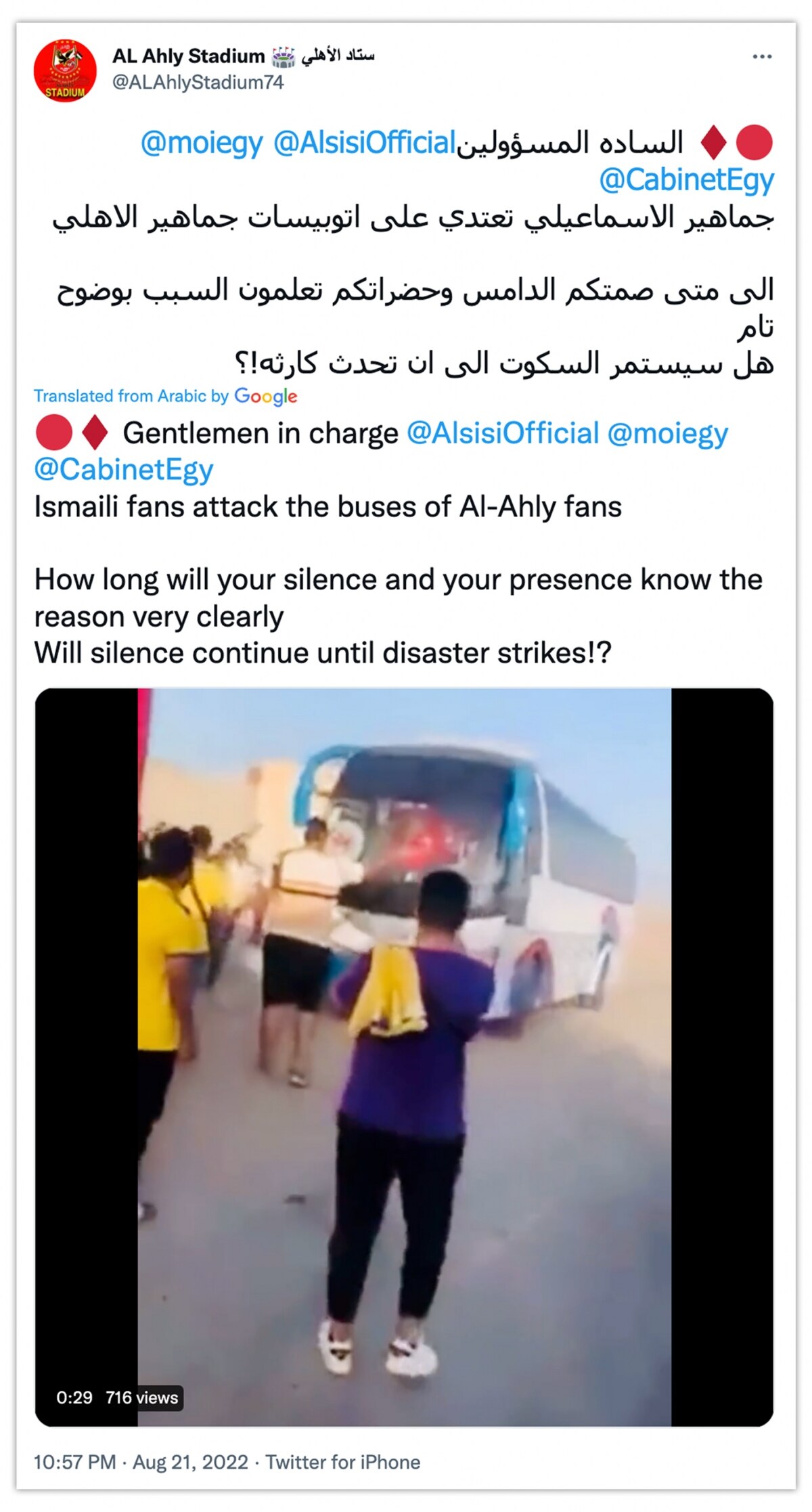Open @CabinetEgy mention in Arabic tweet
This screenshot has height=1512, width=812.
686,180
